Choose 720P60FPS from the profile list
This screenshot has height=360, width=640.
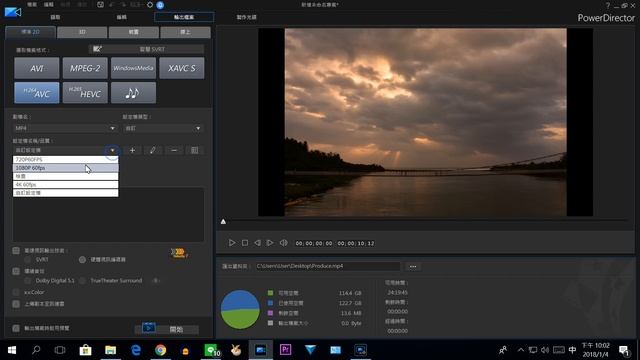65,160
